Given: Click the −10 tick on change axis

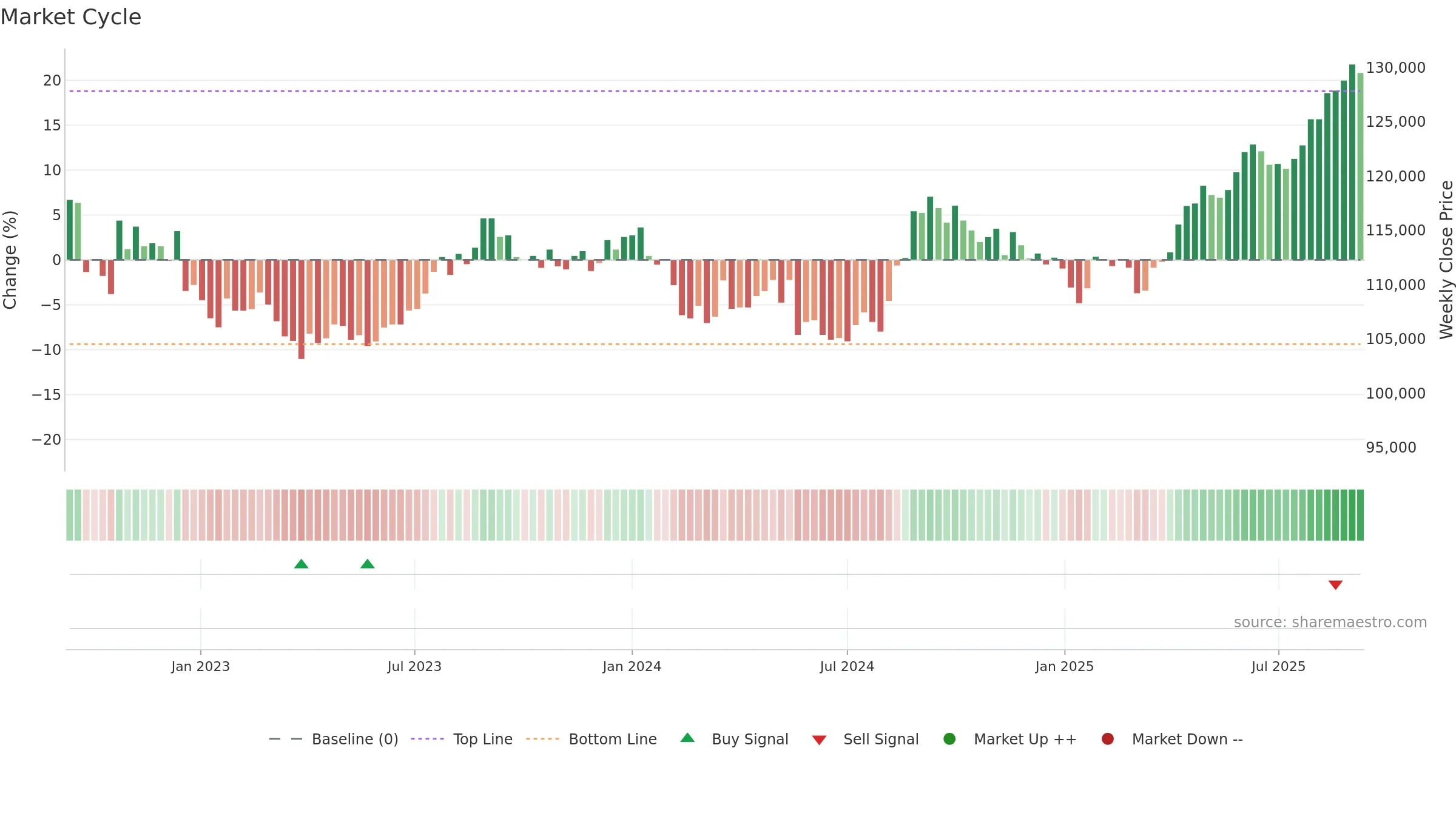Looking at the screenshot, I should pos(47,350).
